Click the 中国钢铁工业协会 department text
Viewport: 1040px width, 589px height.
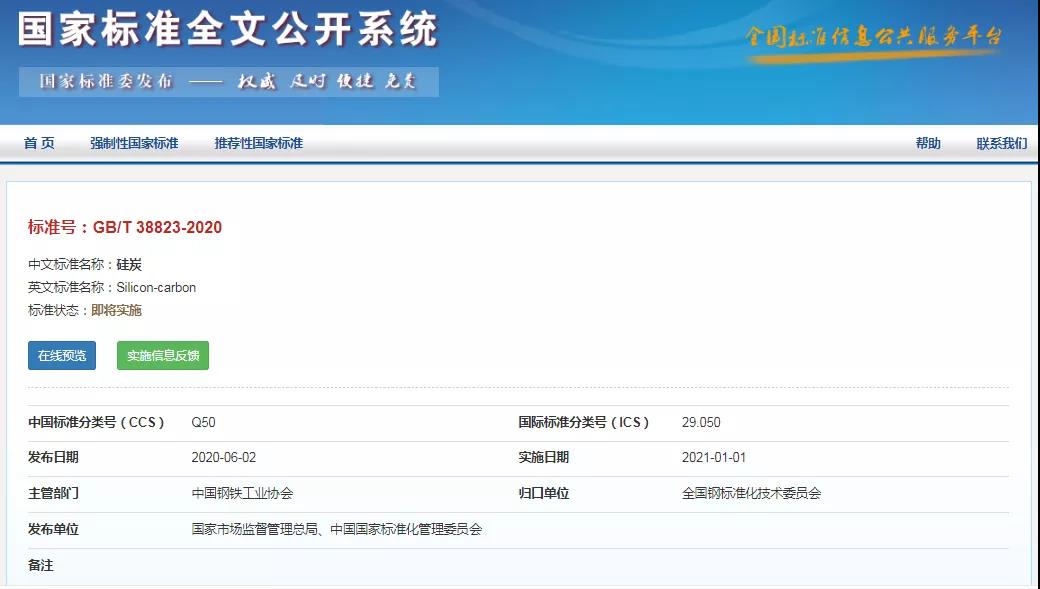pyautogui.click(x=242, y=493)
